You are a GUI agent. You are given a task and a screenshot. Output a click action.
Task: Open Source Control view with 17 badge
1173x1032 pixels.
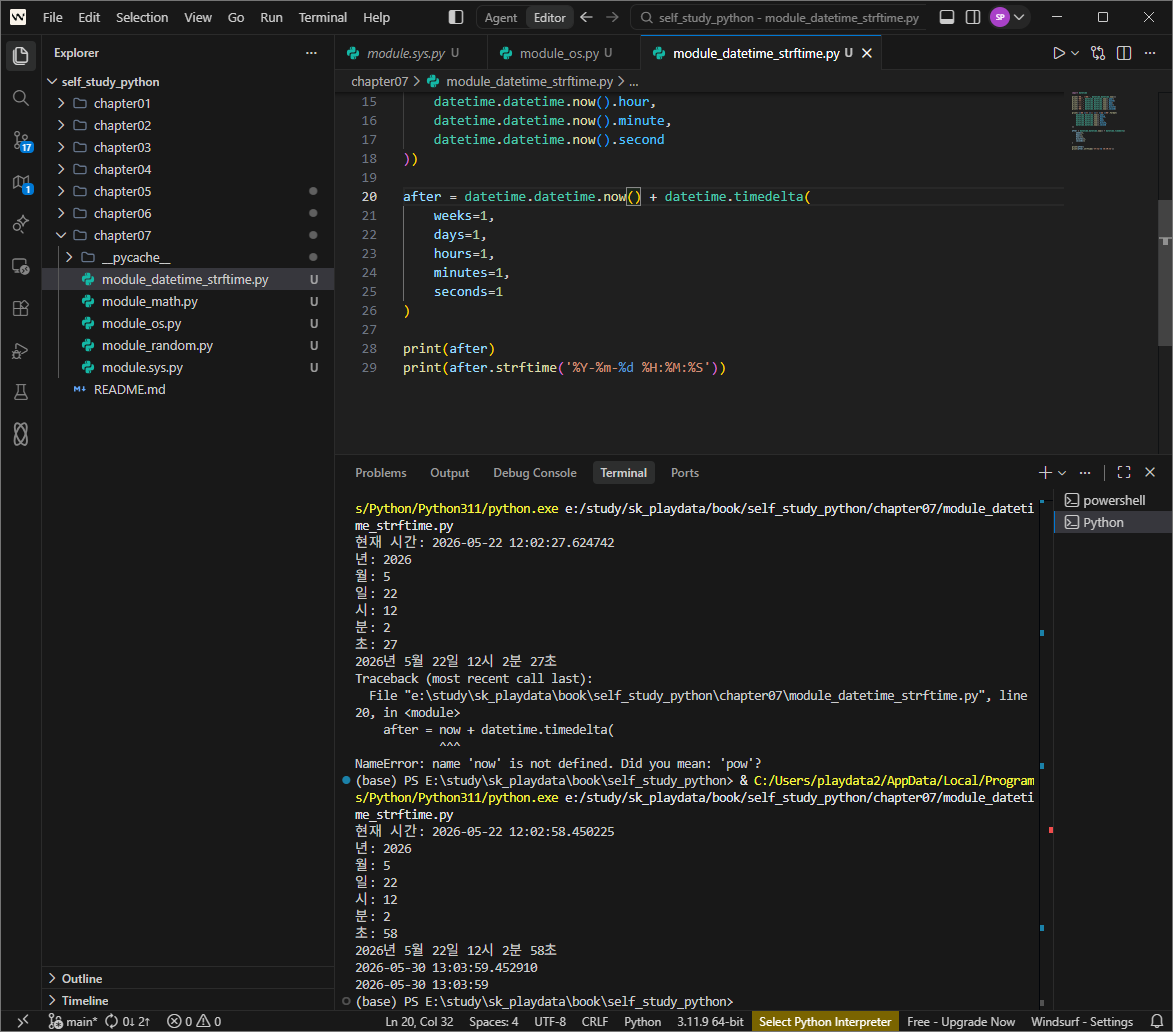click(21, 141)
